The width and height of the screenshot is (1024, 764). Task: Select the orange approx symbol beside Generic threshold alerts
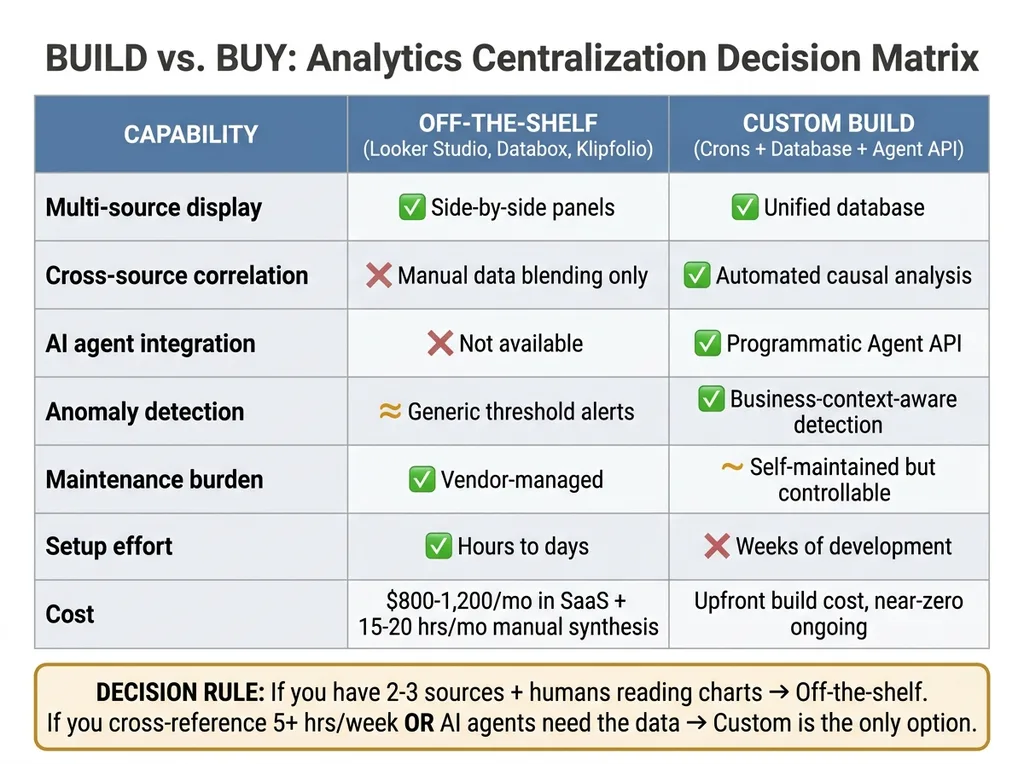click(x=390, y=411)
